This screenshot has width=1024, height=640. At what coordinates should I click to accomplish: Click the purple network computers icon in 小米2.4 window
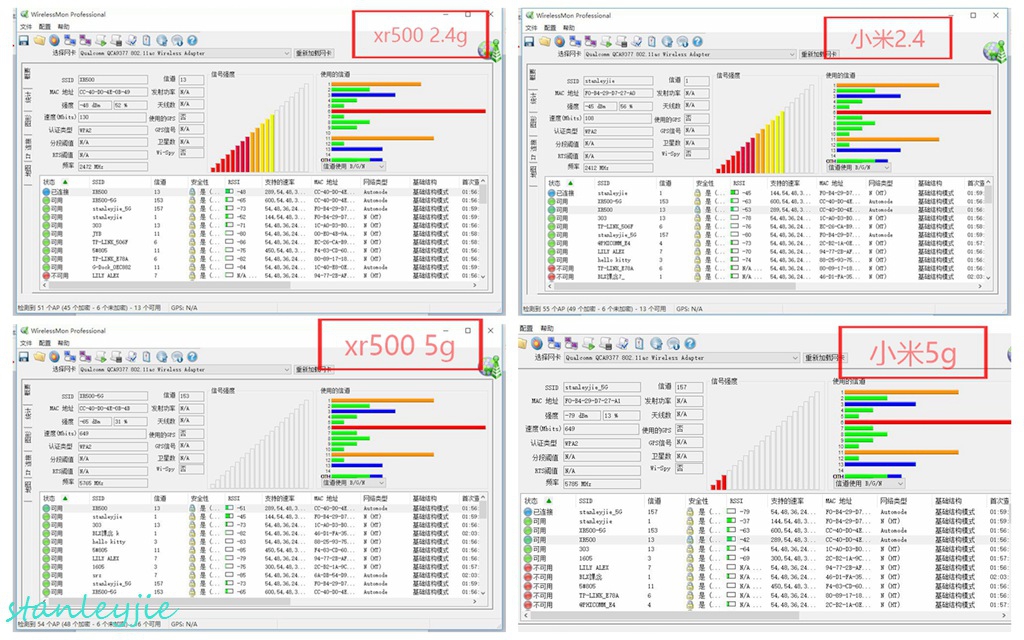click(590, 41)
